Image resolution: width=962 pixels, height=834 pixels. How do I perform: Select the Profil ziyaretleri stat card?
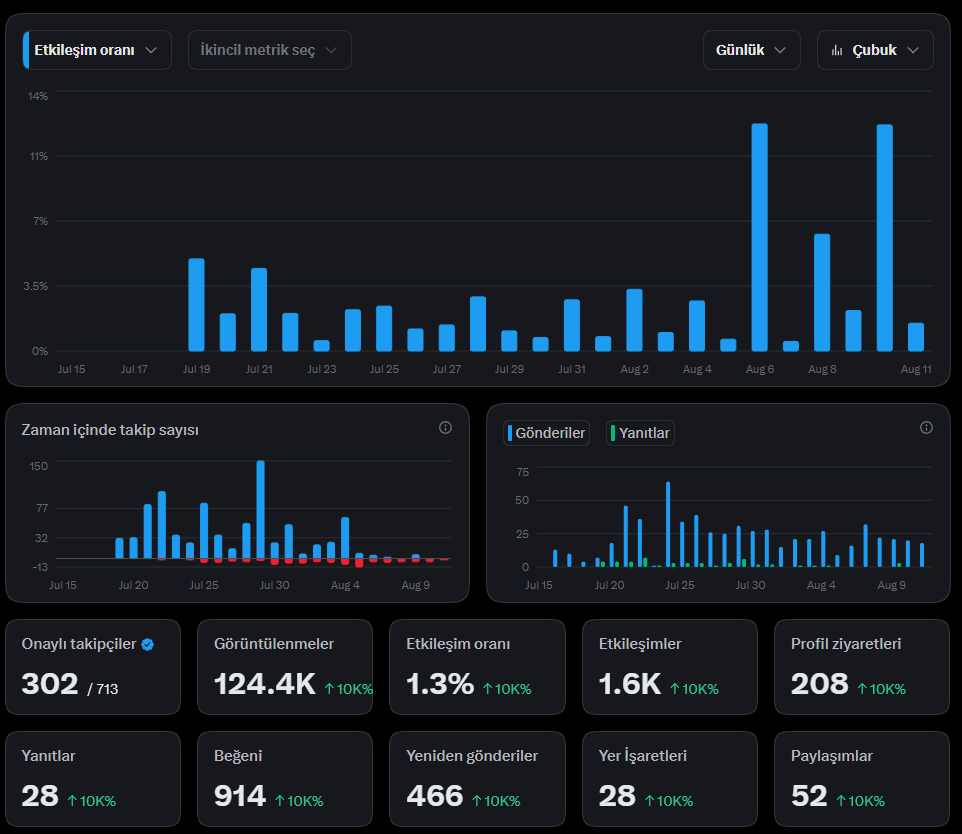(862, 667)
